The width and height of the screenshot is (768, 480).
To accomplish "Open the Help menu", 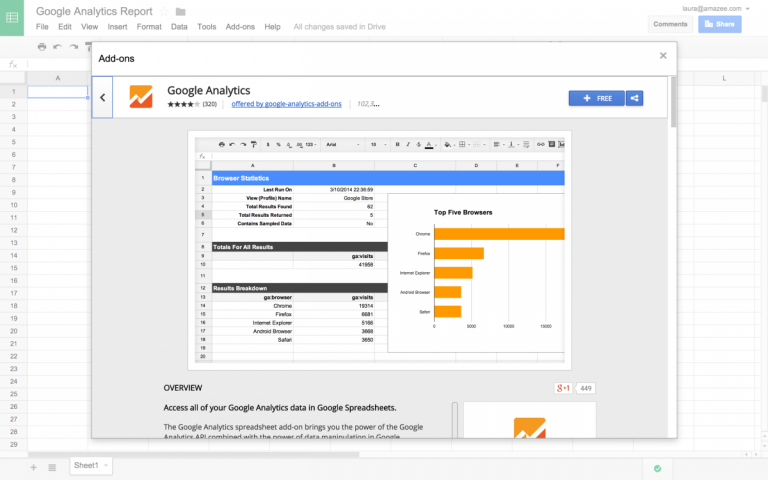I will (x=272, y=27).
